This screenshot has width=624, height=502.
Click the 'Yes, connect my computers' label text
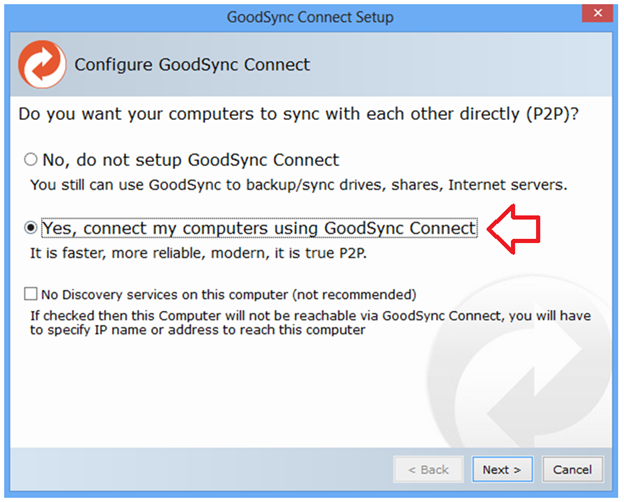coord(259,229)
